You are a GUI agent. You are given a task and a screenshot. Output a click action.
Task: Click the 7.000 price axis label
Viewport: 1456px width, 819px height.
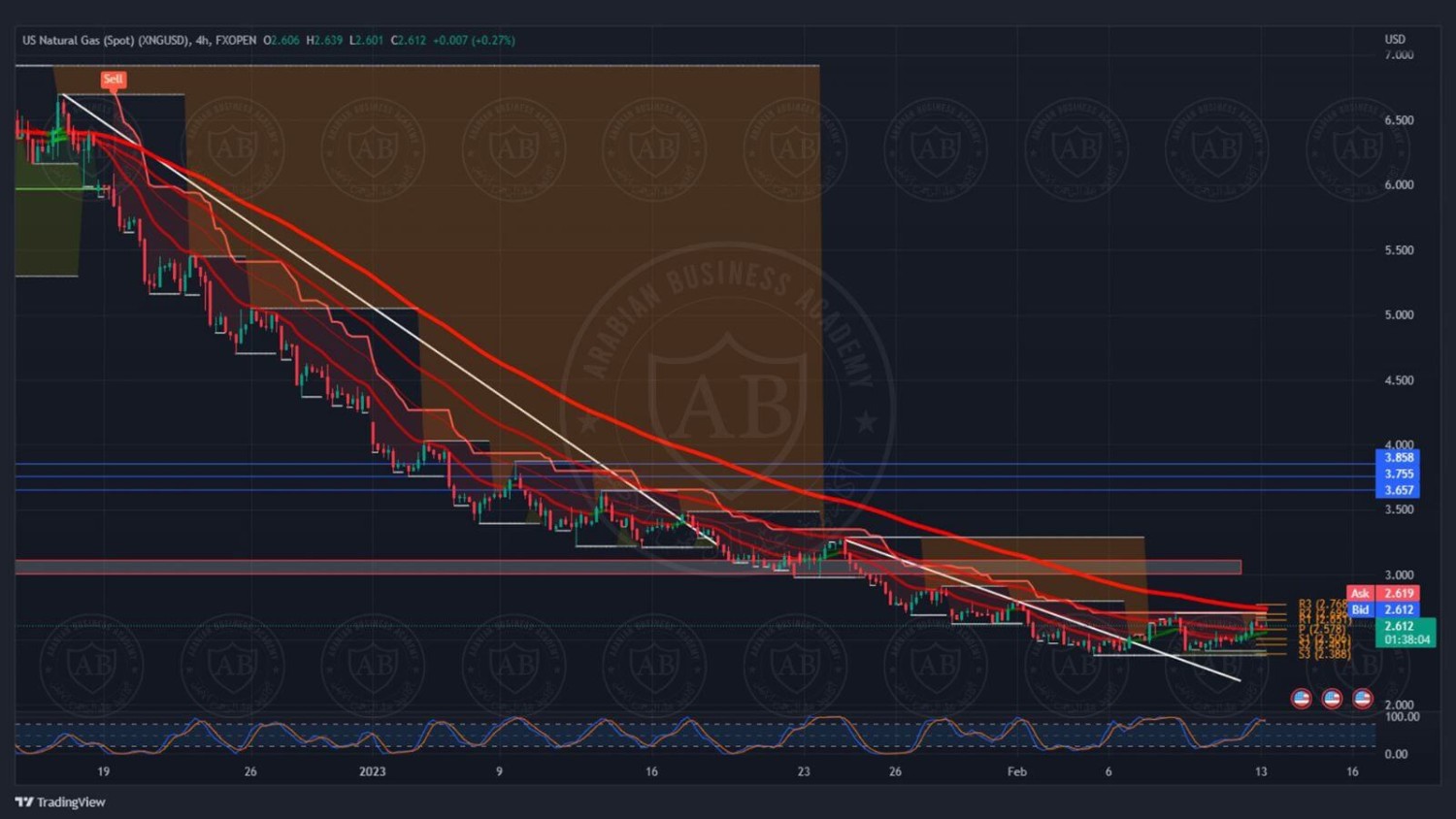click(x=1399, y=55)
